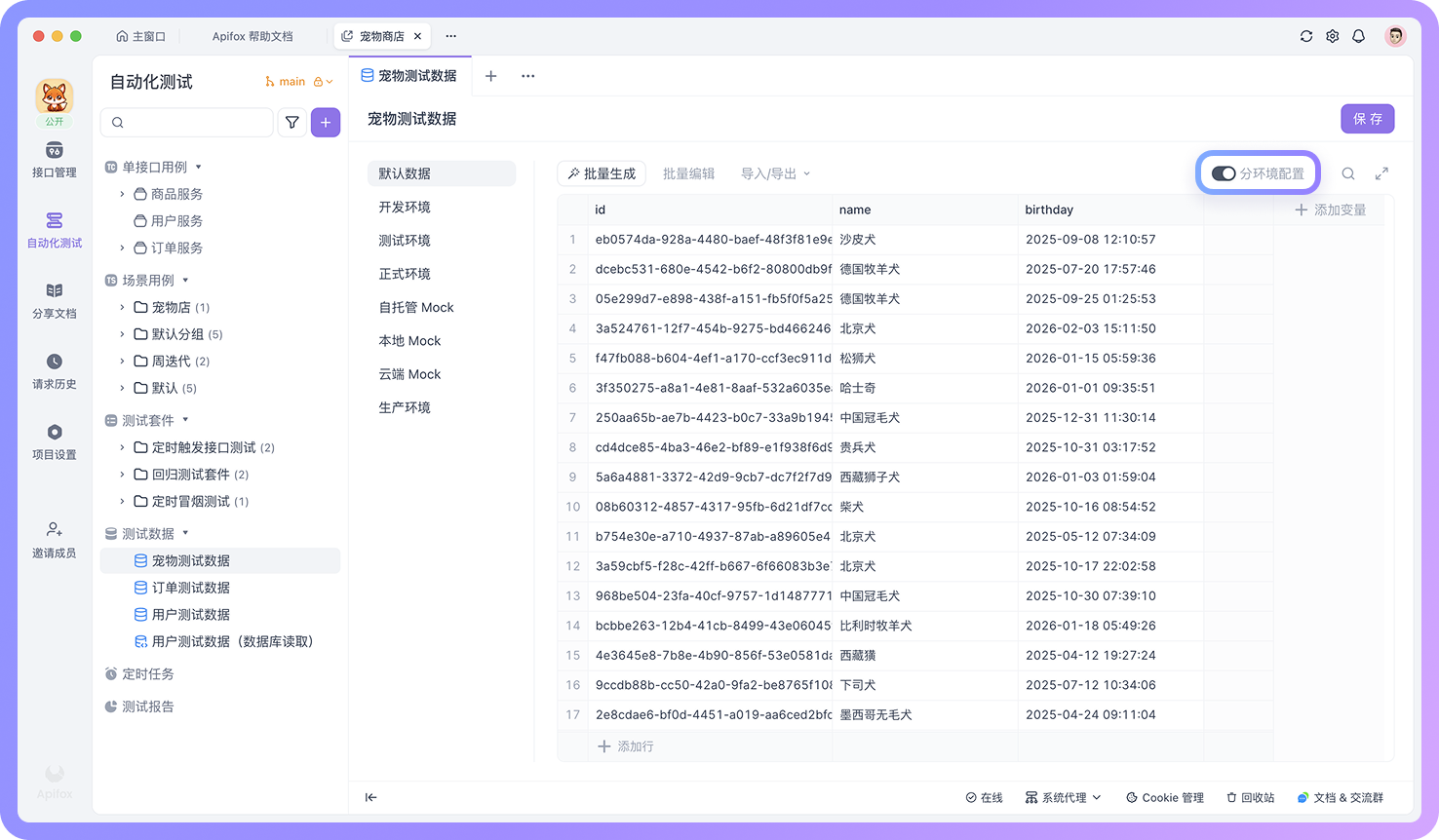Viewport: 1439px width, 840px height.
Task: Click the 保存 button
Action: click(x=1368, y=119)
